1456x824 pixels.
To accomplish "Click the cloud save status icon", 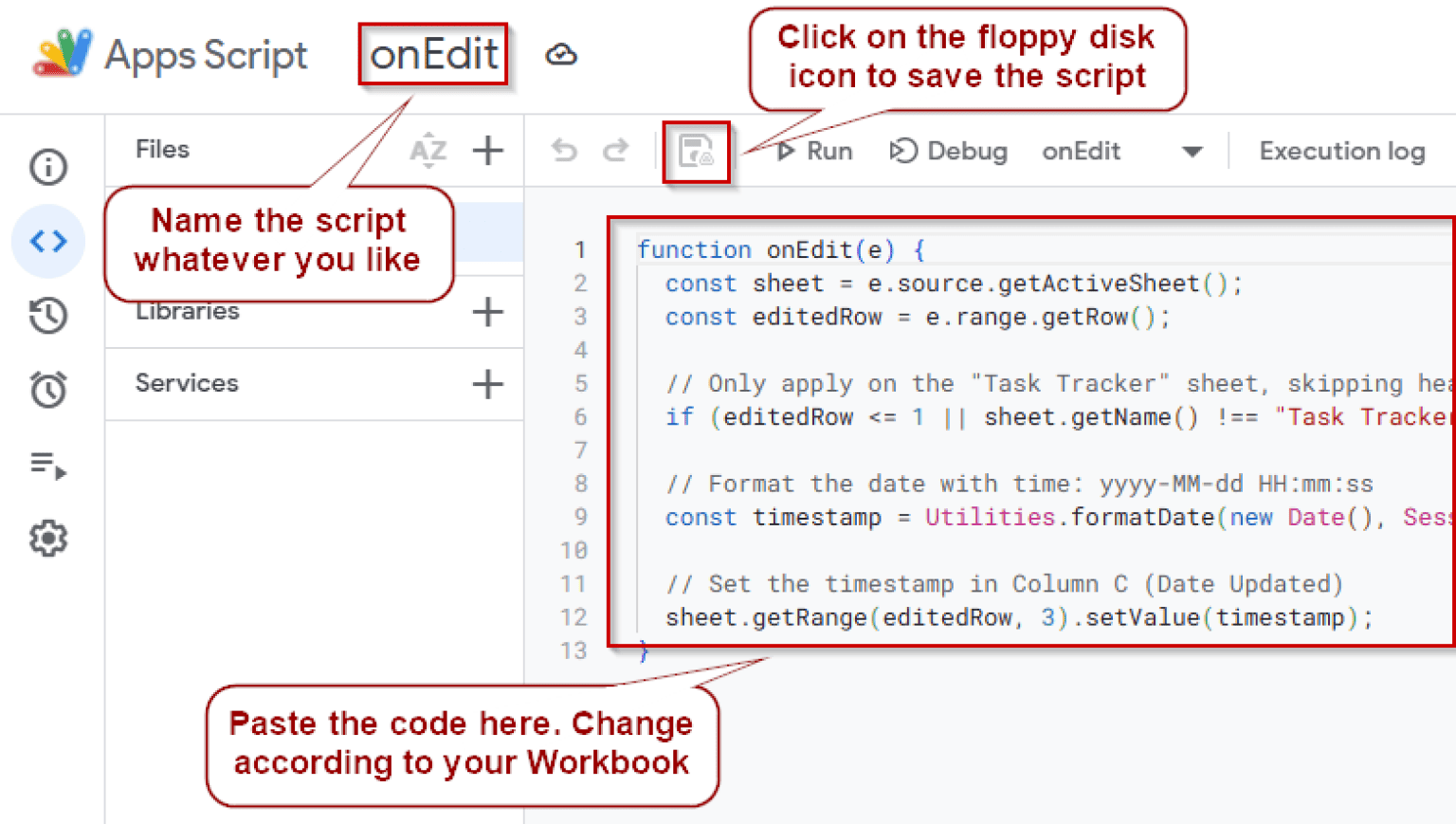I will [561, 55].
